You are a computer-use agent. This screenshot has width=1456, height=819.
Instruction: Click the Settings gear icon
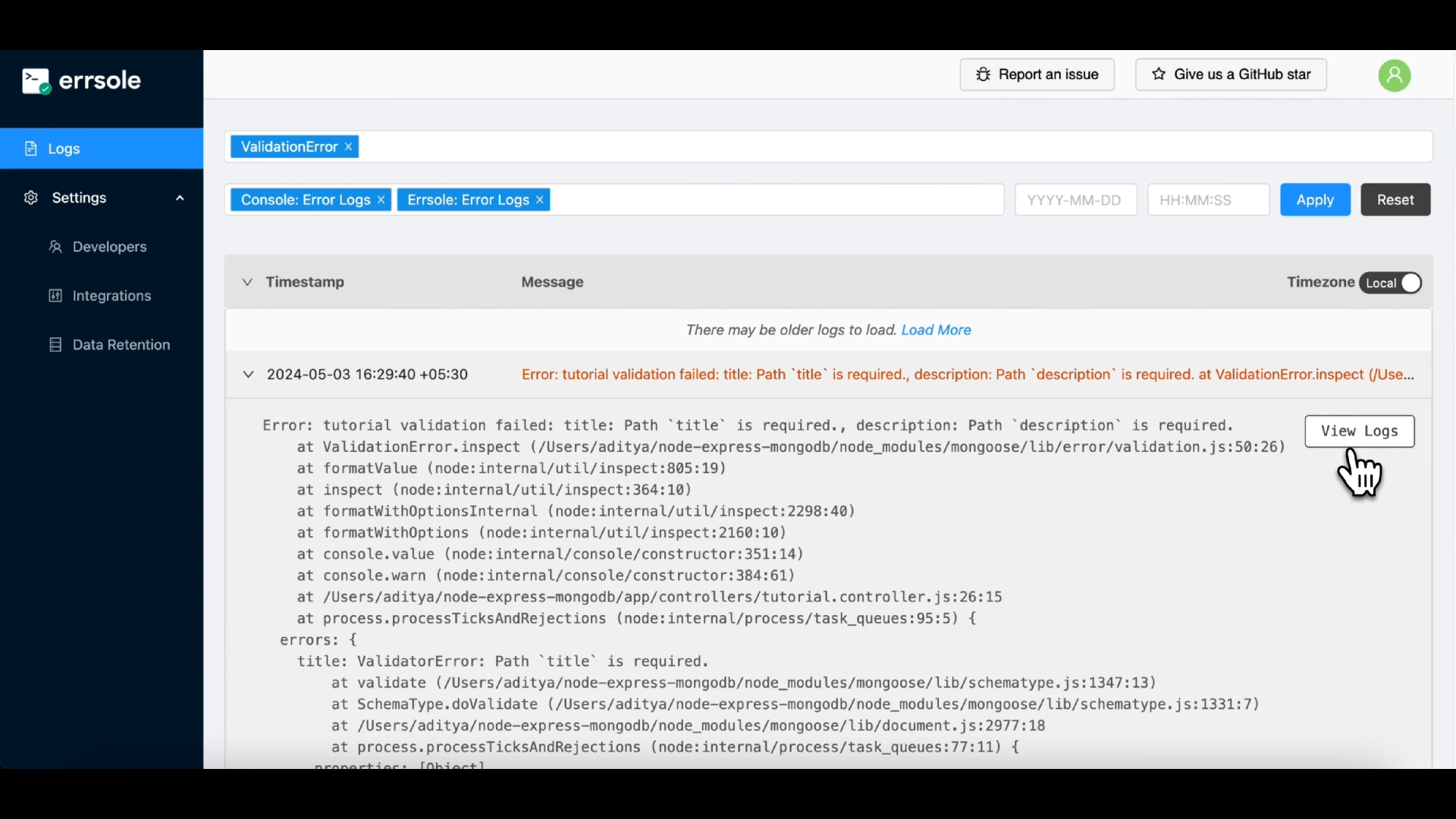[30, 198]
